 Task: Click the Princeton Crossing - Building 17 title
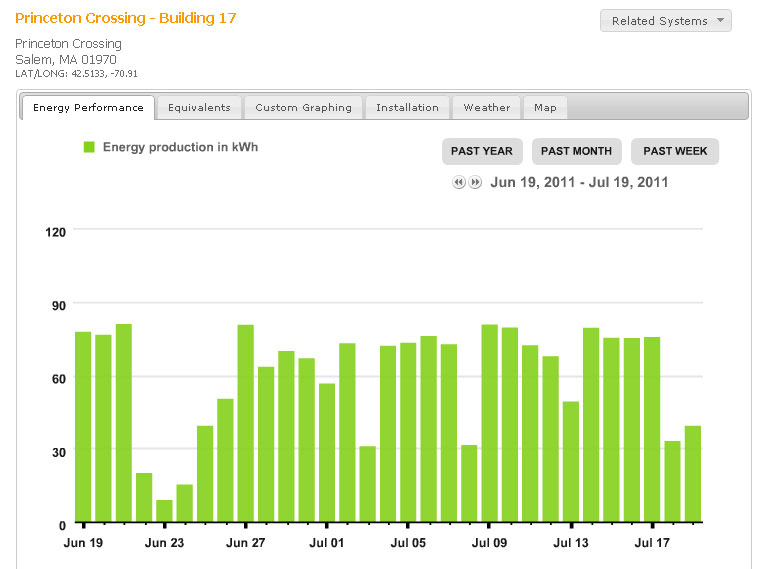point(126,18)
